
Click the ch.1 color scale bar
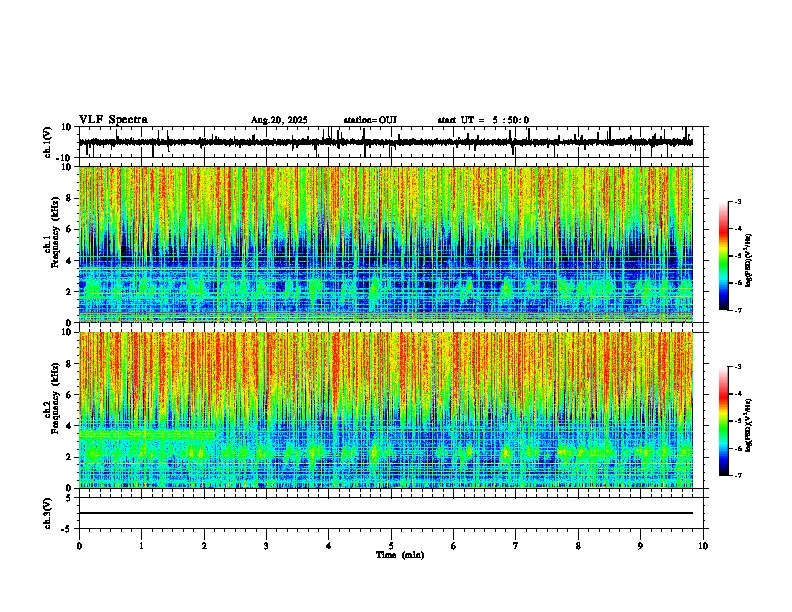[x=724, y=256]
